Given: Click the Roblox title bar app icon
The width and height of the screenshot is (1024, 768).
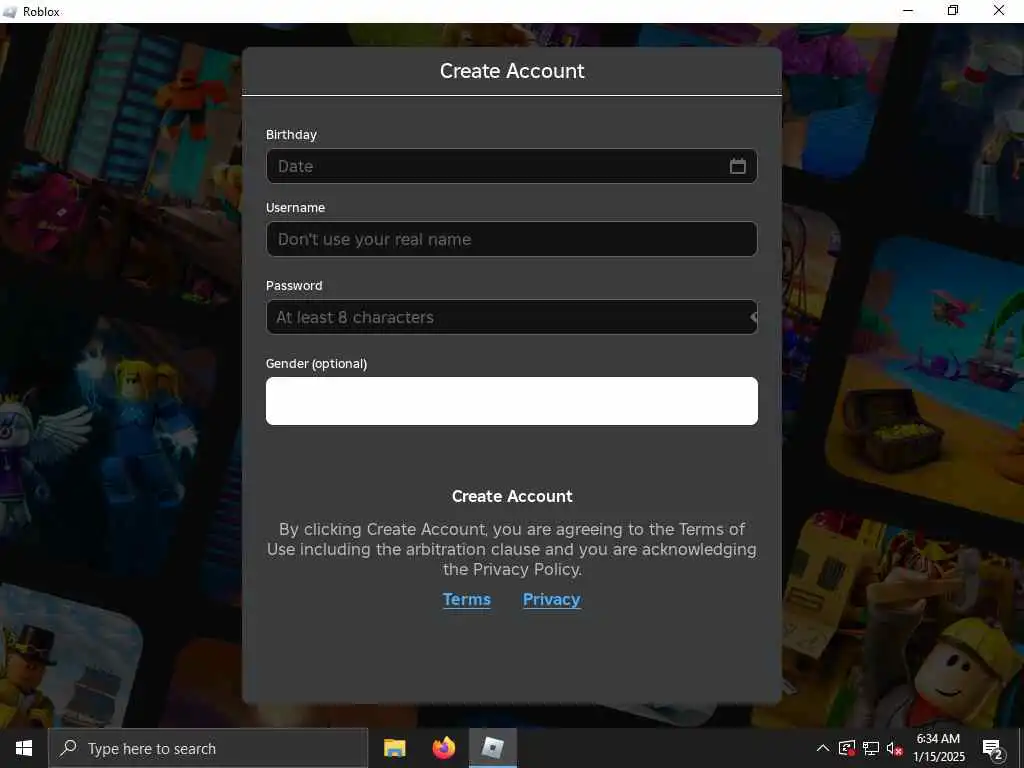Looking at the screenshot, I should (x=10, y=12).
